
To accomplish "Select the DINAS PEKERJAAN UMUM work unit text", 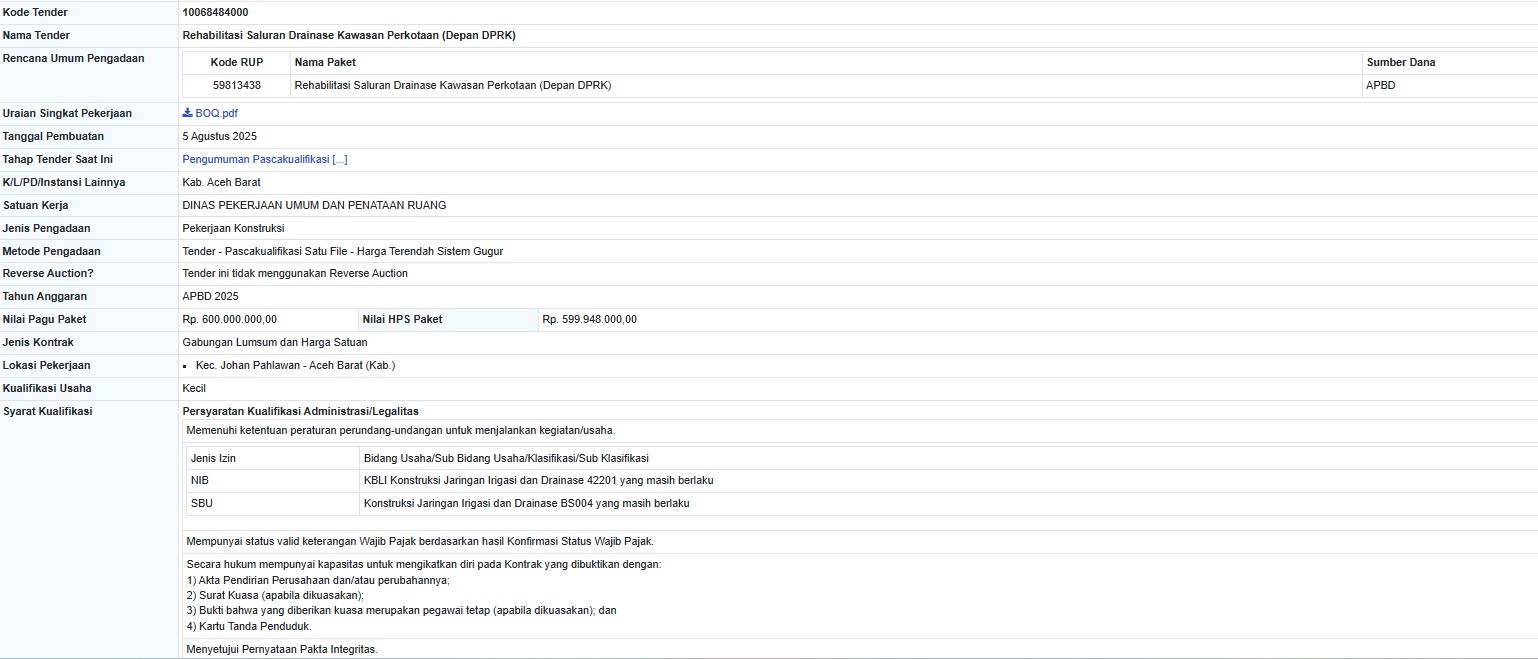I will 314,206.
